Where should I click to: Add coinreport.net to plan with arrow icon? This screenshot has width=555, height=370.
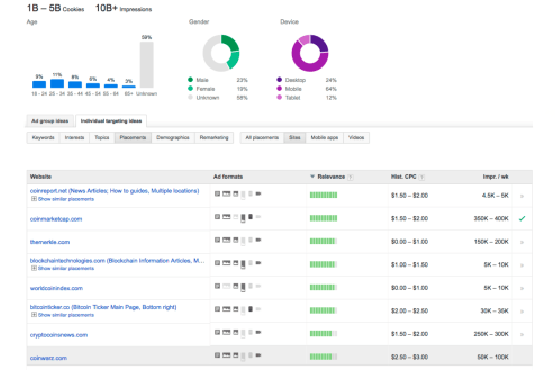coord(522,196)
